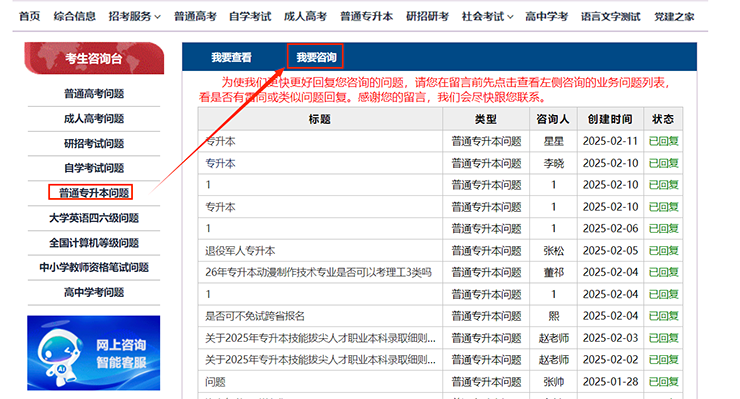This screenshot has height=399, width=740.
Task: Open the 问题 entry by 张帅
Action: point(215,382)
